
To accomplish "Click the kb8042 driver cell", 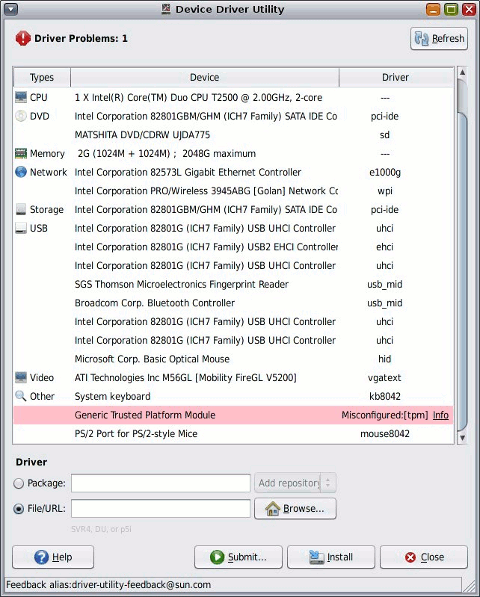I will click(385, 396).
